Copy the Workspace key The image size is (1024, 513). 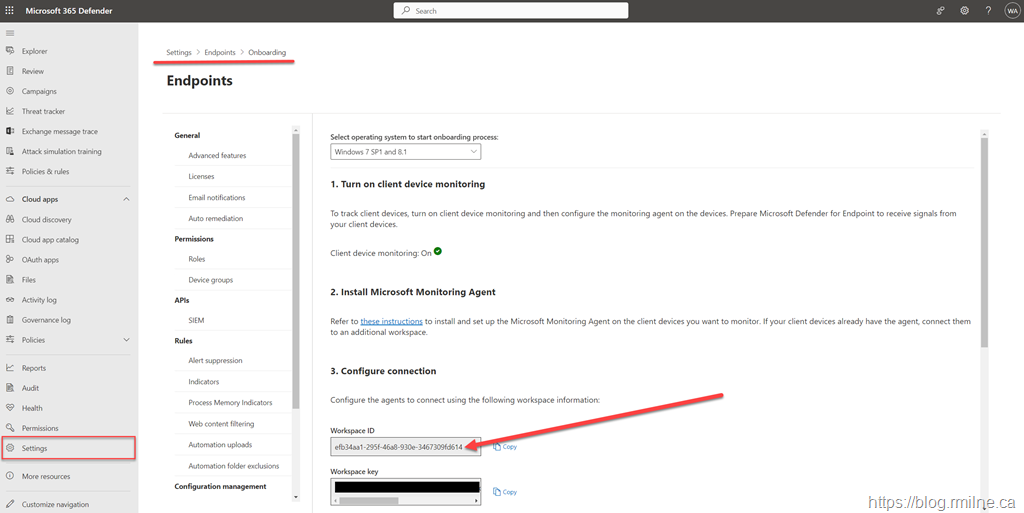click(x=505, y=492)
